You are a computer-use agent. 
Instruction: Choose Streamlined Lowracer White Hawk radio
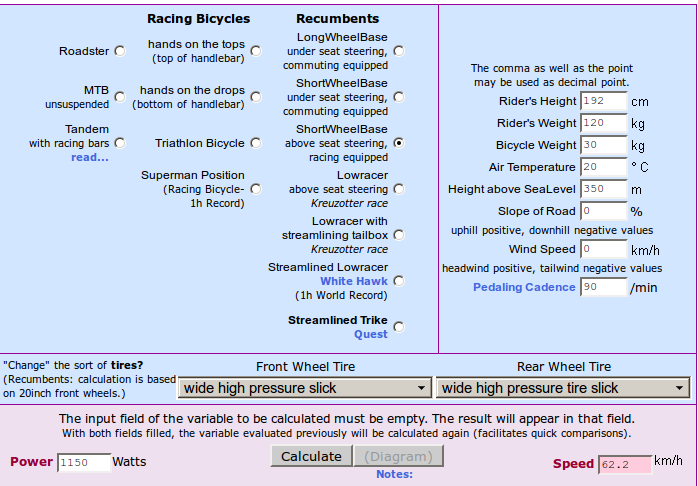399,281
